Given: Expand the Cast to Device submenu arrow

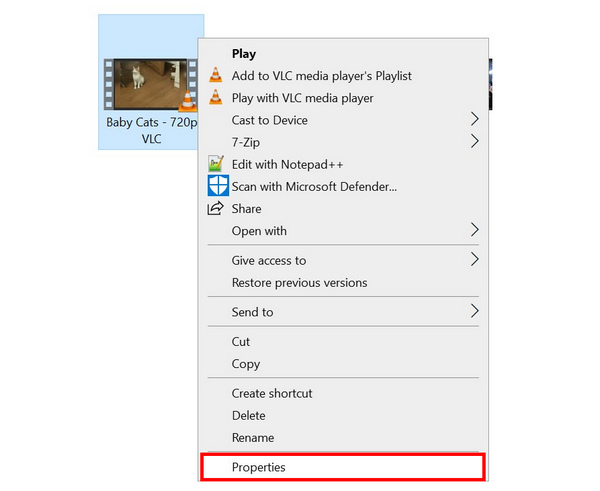Looking at the screenshot, I should [474, 119].
